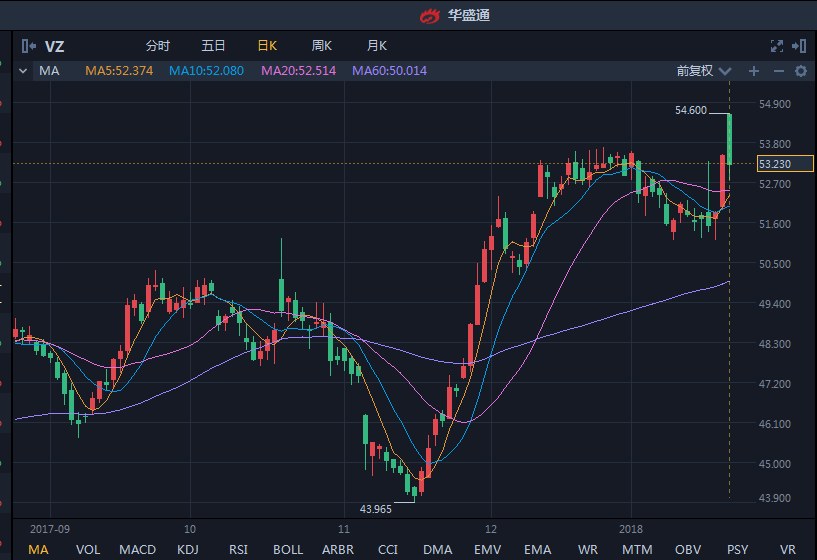Switch to the VOL indicator
Screen dimensions: 817x560
[x=88, y=549]
